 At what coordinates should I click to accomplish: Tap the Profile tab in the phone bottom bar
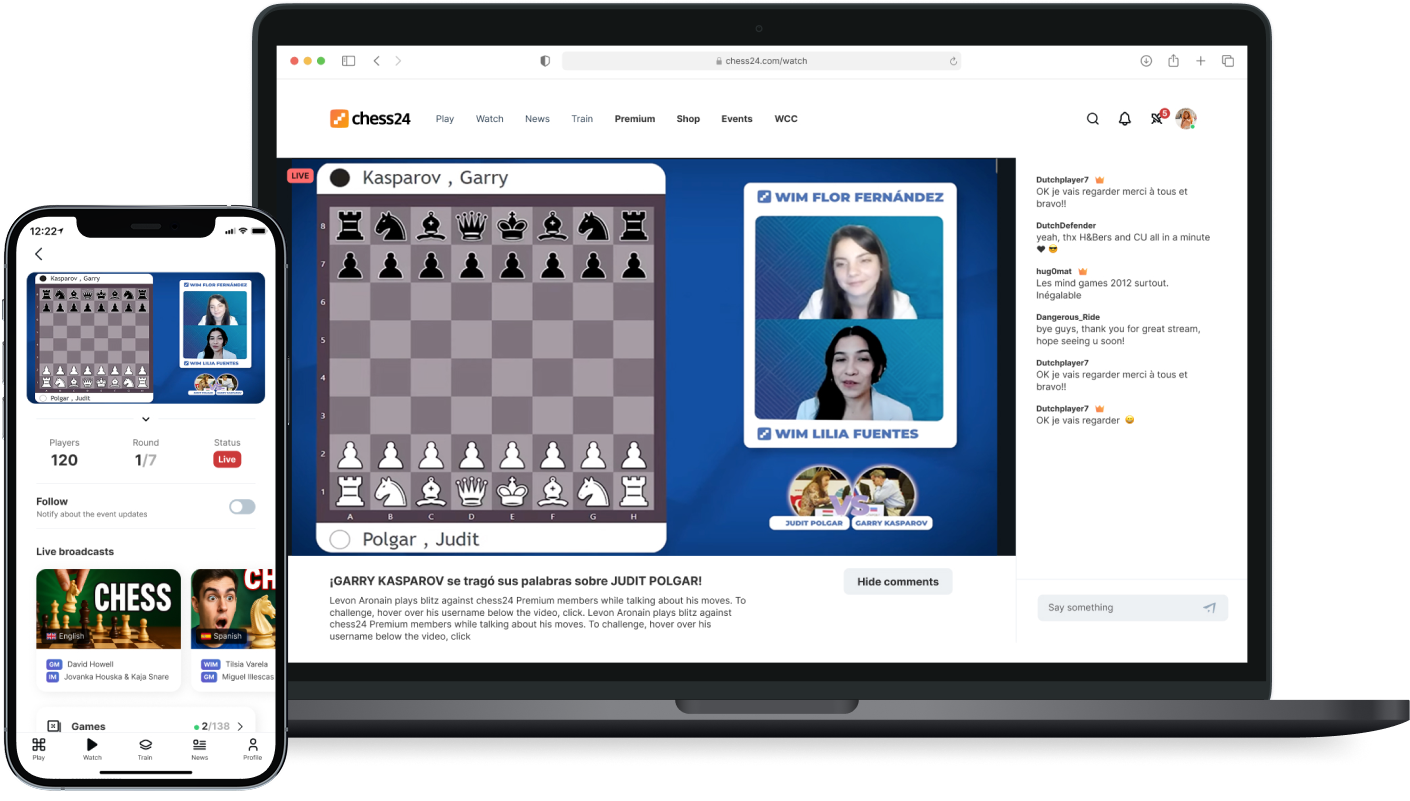click(x=252, y=749)
